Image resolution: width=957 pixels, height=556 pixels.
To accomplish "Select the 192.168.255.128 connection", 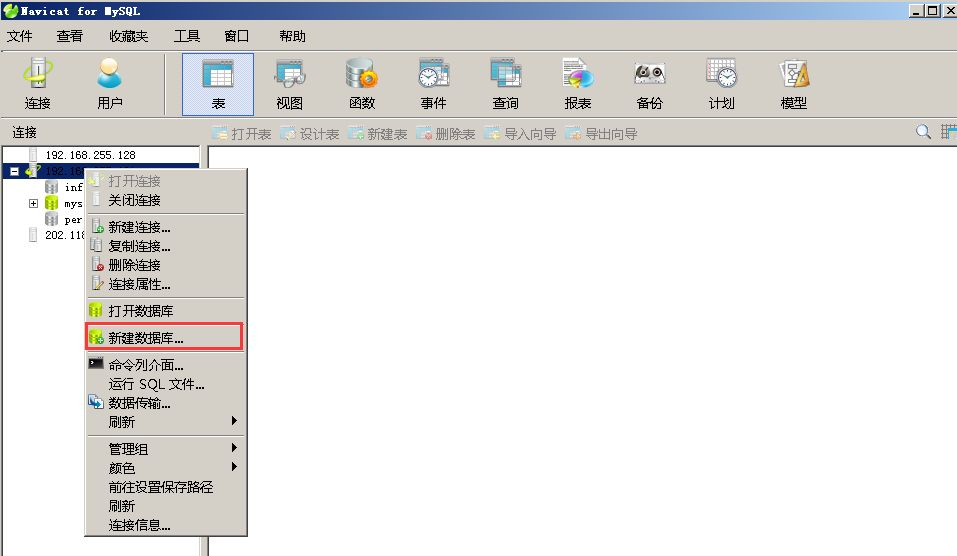I will [x=90, y=155].
